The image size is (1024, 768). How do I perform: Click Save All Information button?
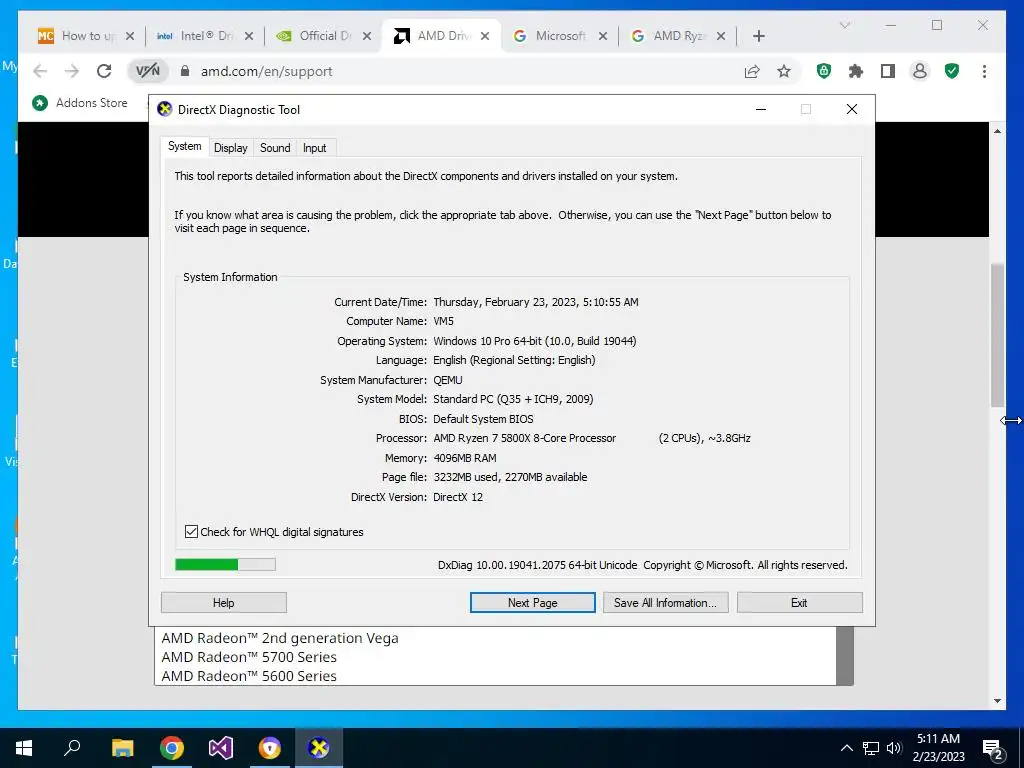pos(665,602)
